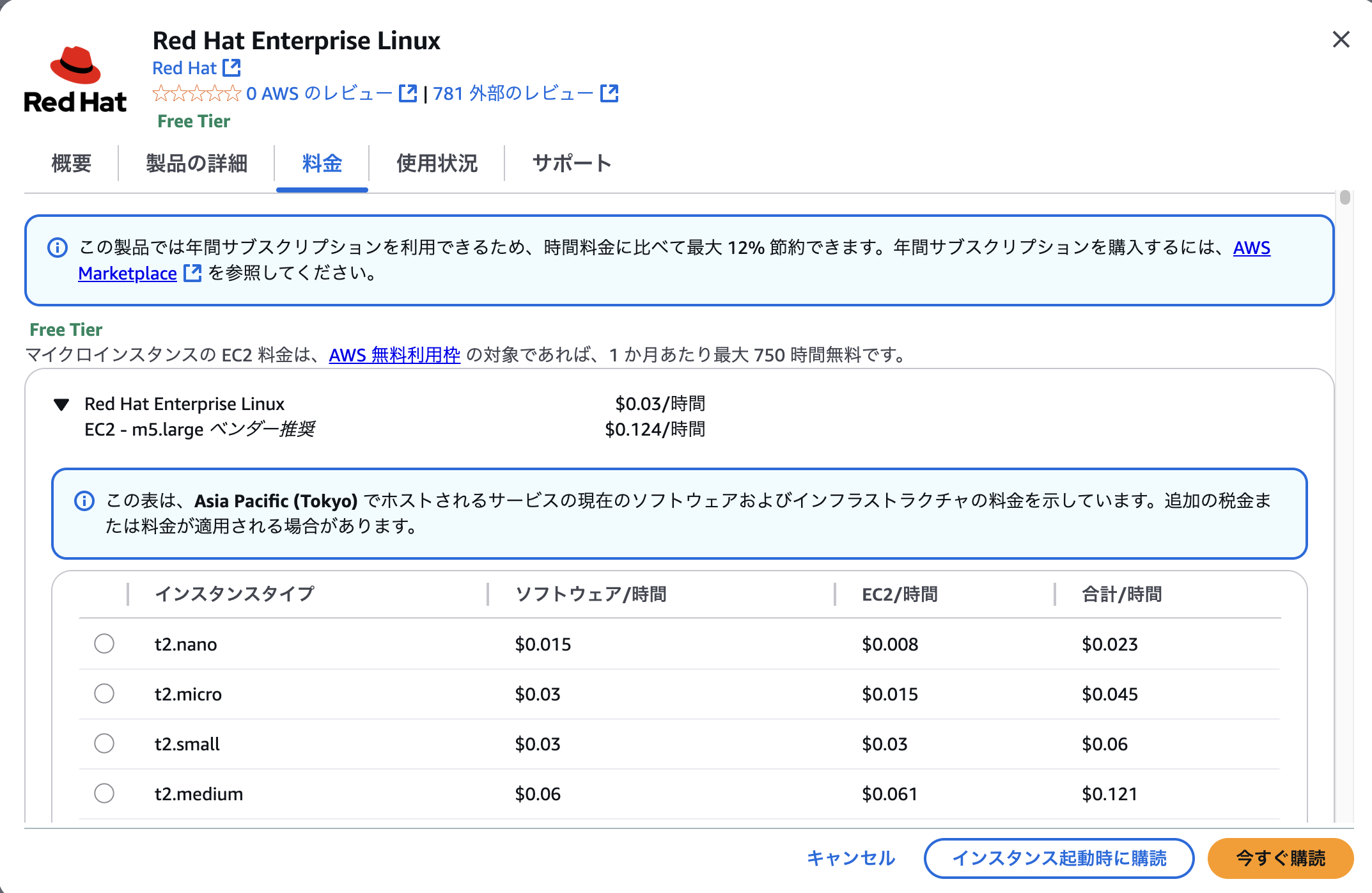The image size is (1372, 893).
Task: Click the 合計/時間 column header
Action: (1122, 594)
